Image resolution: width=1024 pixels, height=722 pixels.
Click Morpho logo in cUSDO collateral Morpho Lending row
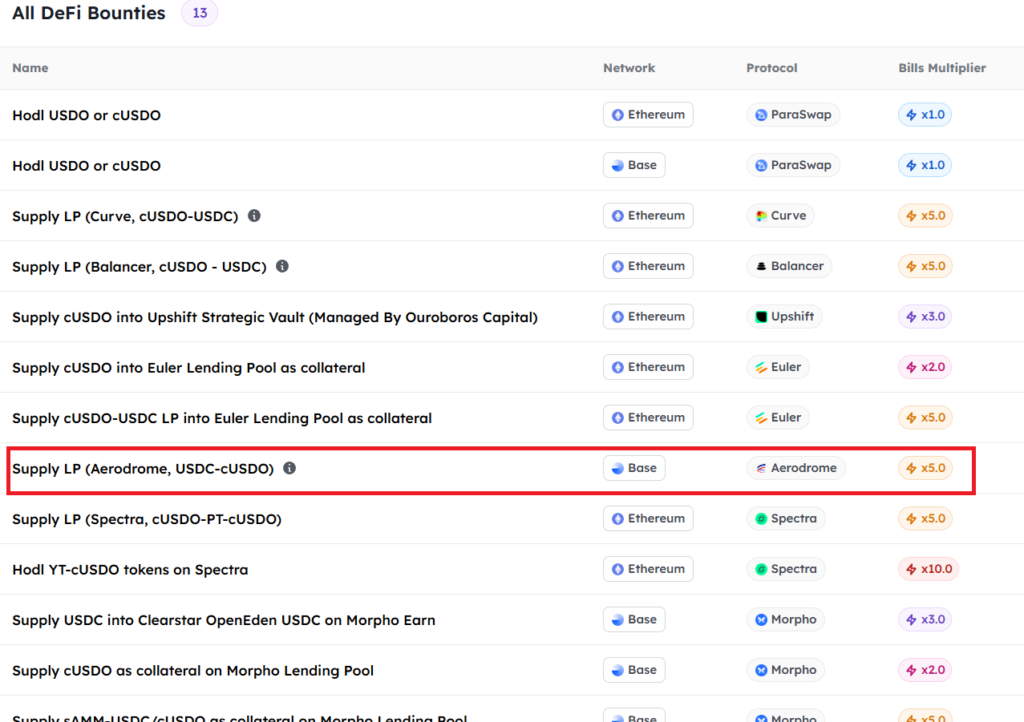tap(761, 670)
